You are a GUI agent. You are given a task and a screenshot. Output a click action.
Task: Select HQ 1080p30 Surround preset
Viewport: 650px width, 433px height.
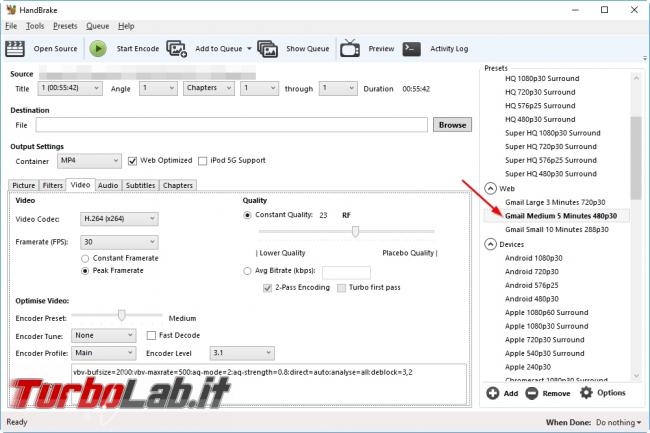point(542,79)
